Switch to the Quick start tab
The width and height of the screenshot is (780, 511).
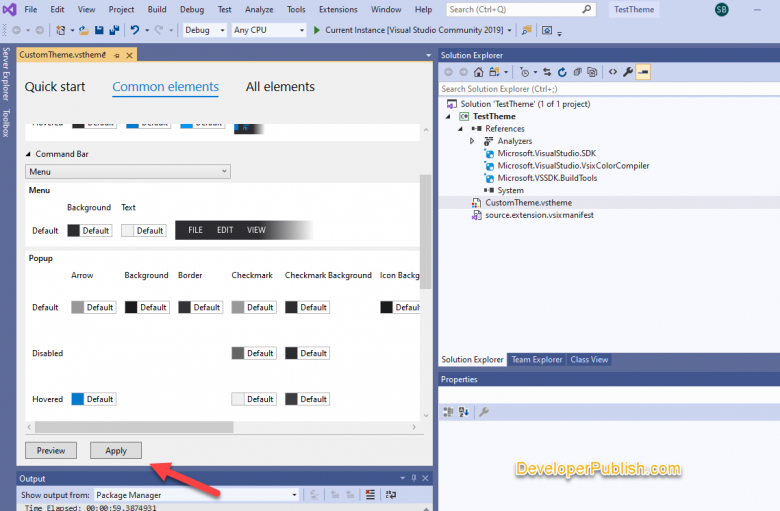click(x=55, y=87)
